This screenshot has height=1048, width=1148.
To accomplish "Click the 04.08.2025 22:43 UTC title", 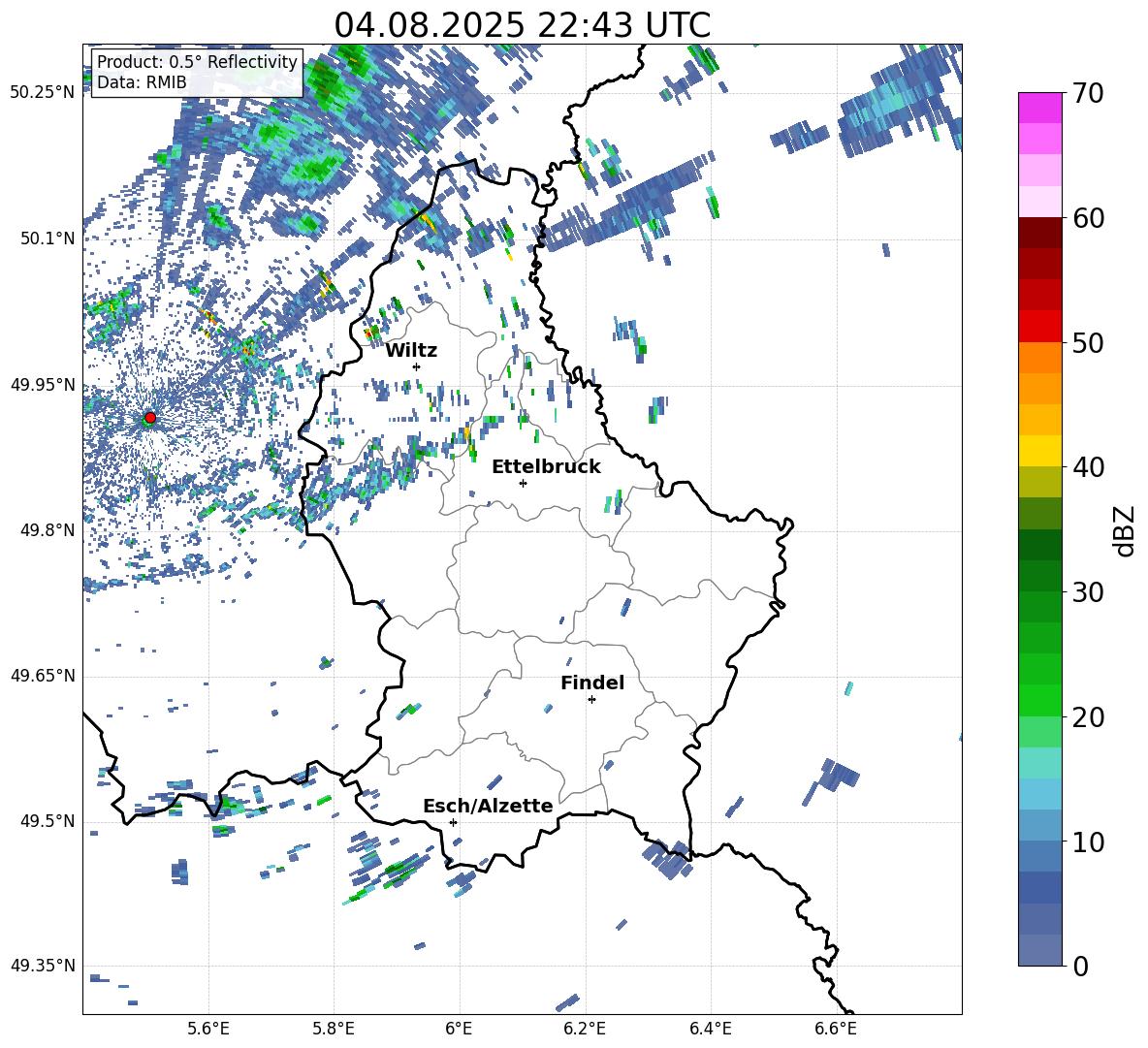I will 522,25.
